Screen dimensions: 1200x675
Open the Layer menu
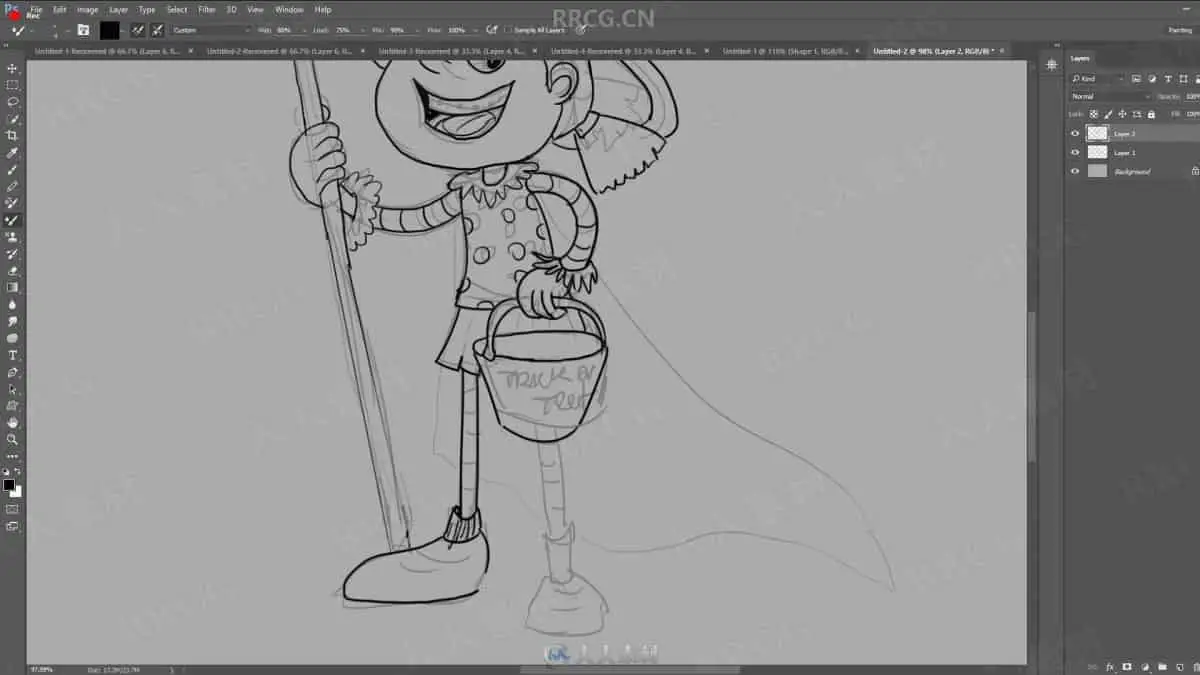pos(118,9)
